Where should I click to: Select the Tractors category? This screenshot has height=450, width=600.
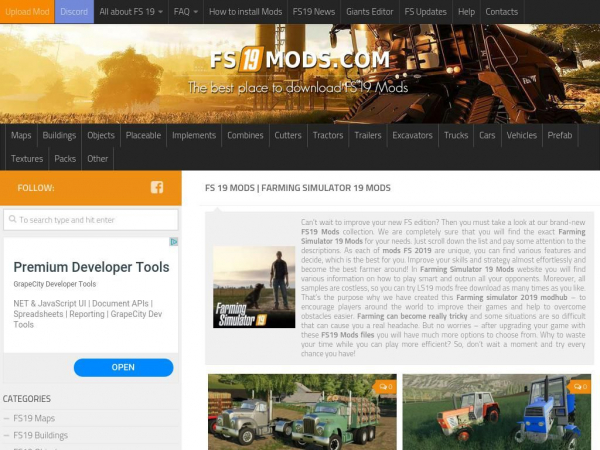point(328,135)
